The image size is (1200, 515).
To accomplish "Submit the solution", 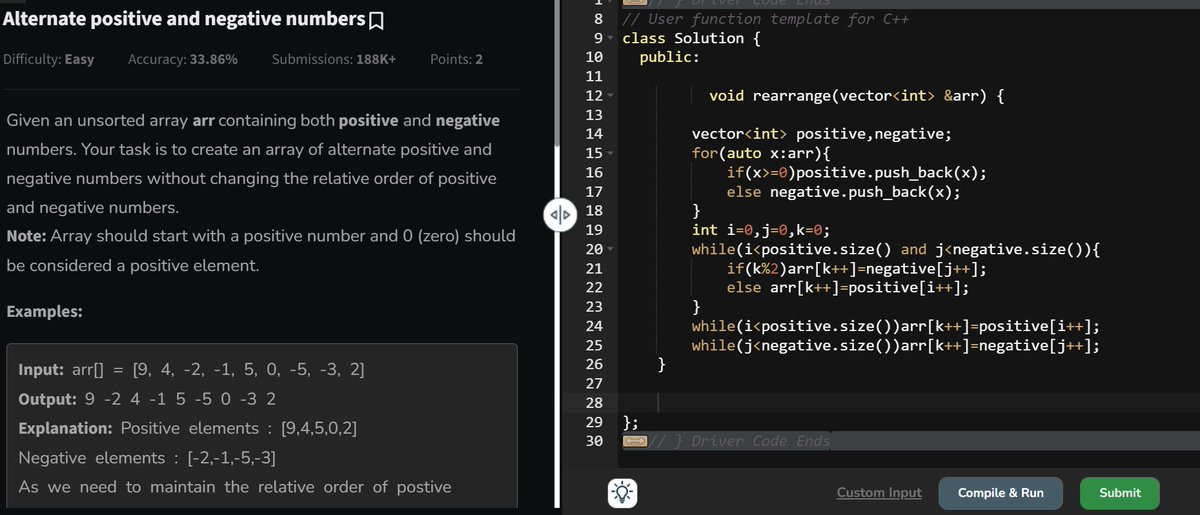I will click(x=1120, y=493).
